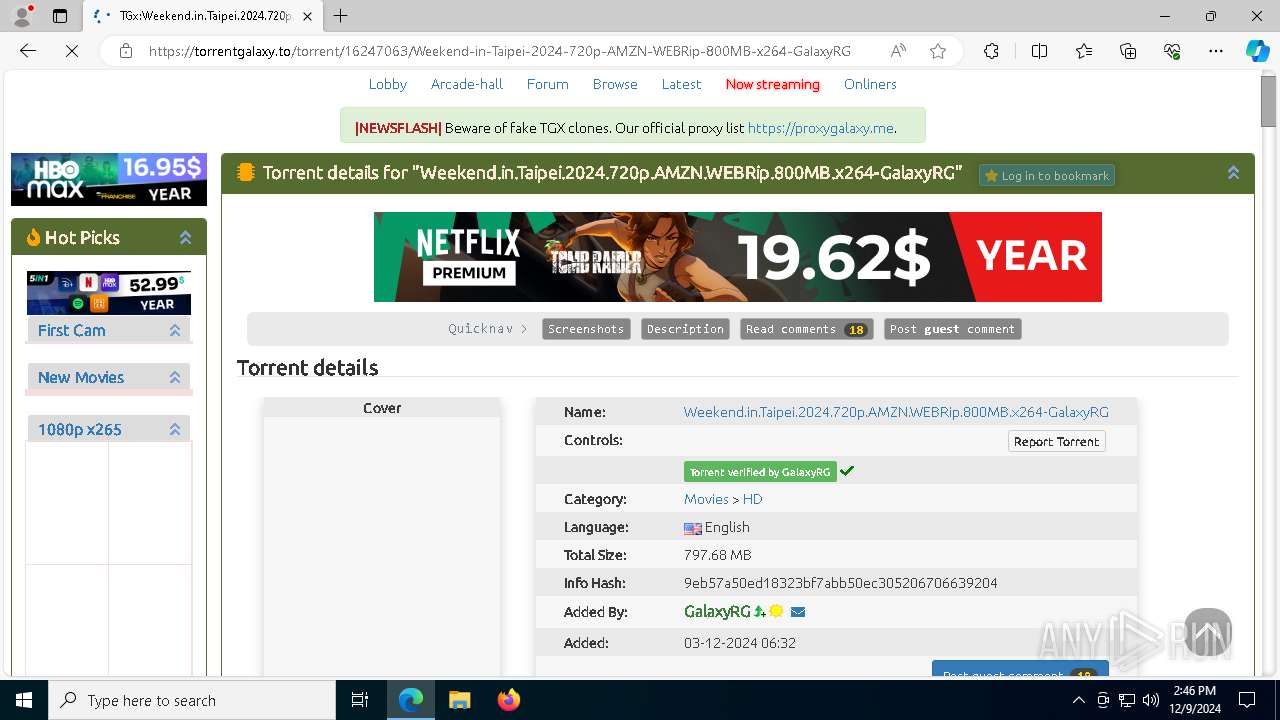
Task: Click Post guest comment in Quicknav
Action: [x=952, y=329]
